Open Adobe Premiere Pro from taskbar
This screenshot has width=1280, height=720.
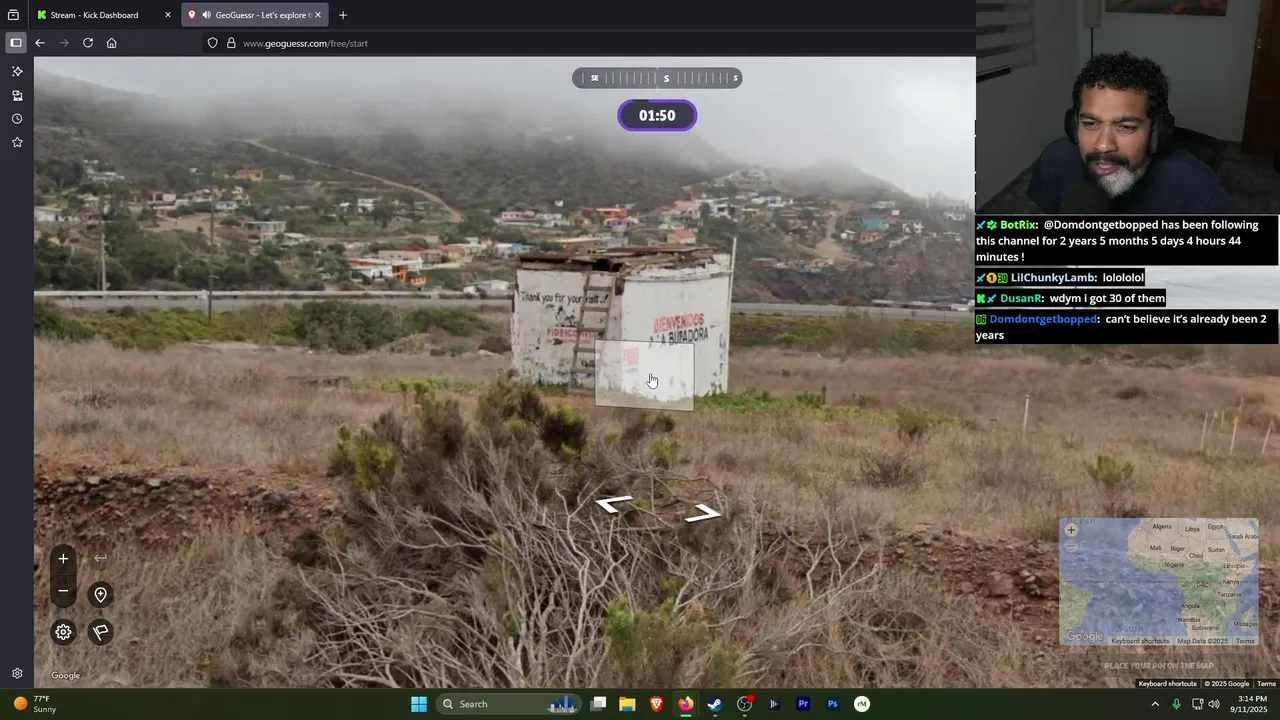pyautogui.click(x=803, y=704)
